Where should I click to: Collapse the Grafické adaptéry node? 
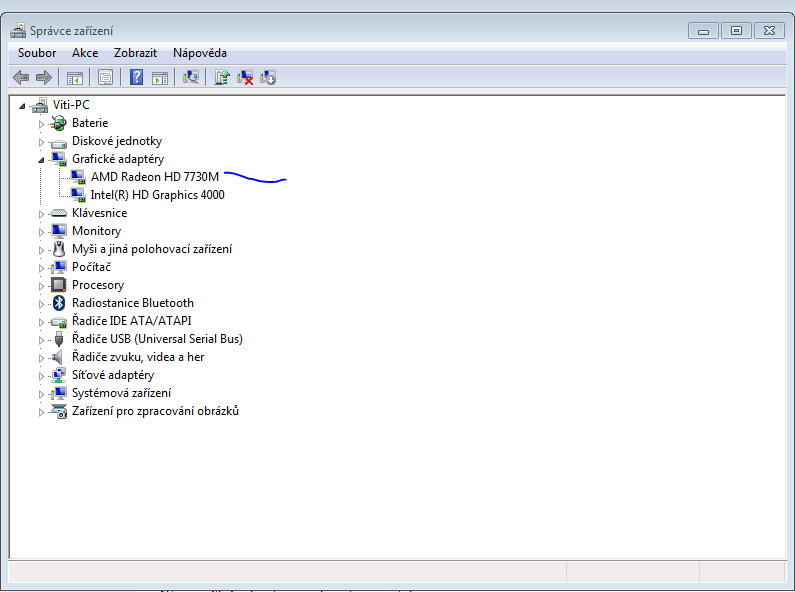point(41,160)
